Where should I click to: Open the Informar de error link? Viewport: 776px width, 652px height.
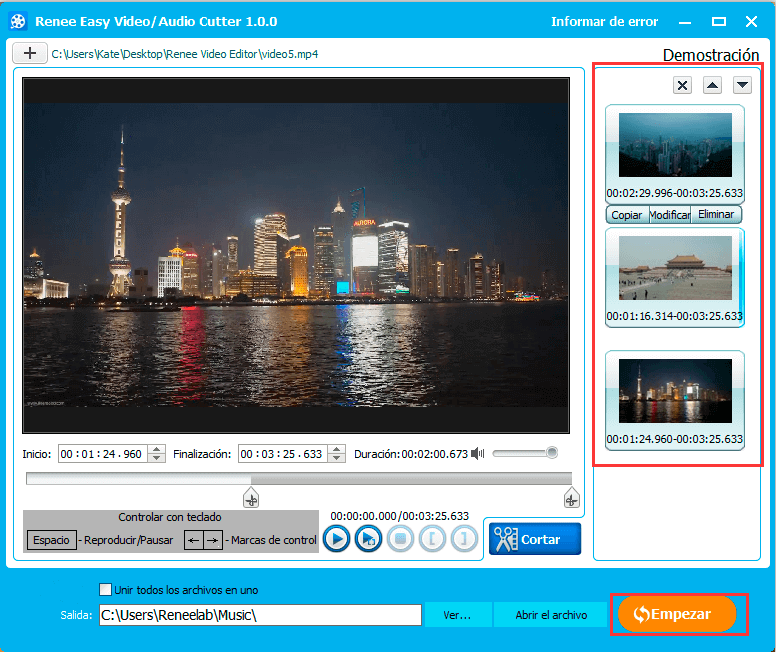click(604, 22)
